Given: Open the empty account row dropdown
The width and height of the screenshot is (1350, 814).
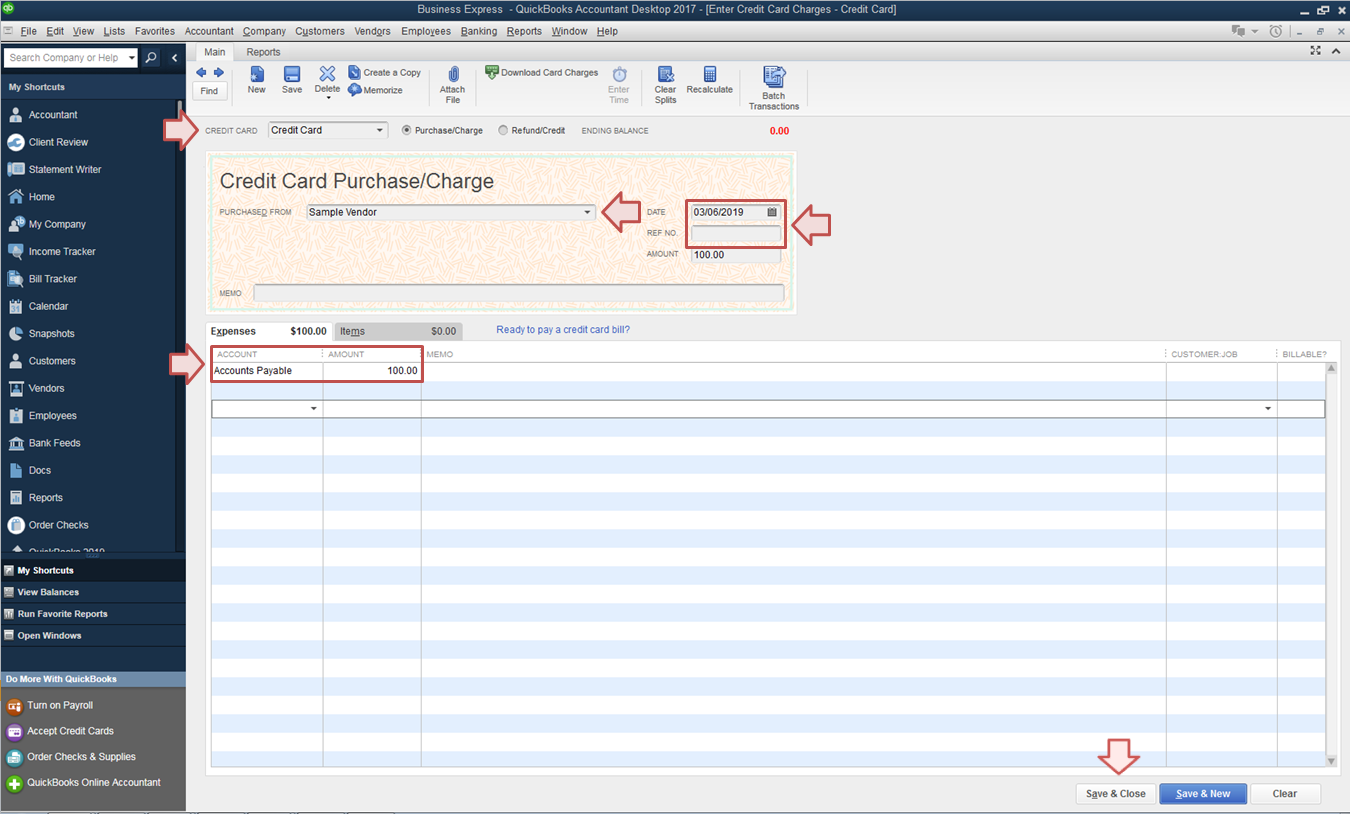Looking at the screenshot, I should point(314,409).
